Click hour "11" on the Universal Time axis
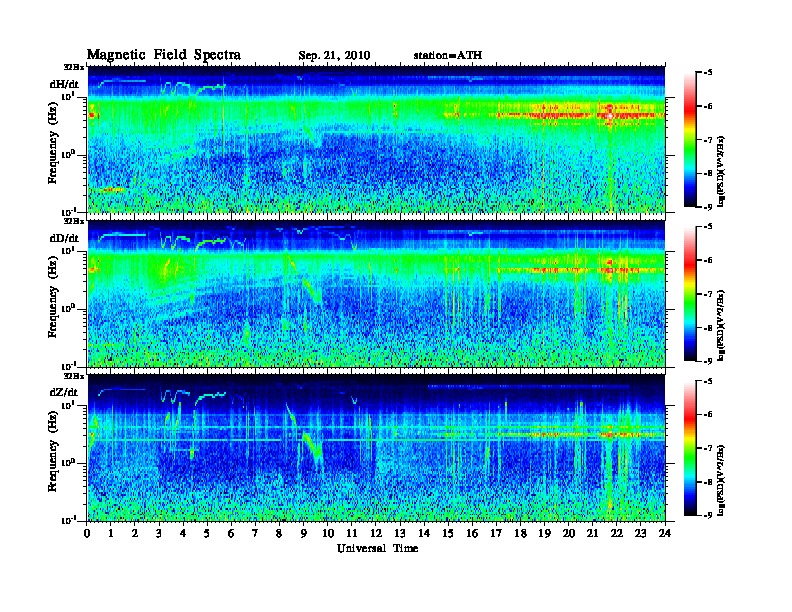This screenshot has height=612, width=792. coord(352,534)
